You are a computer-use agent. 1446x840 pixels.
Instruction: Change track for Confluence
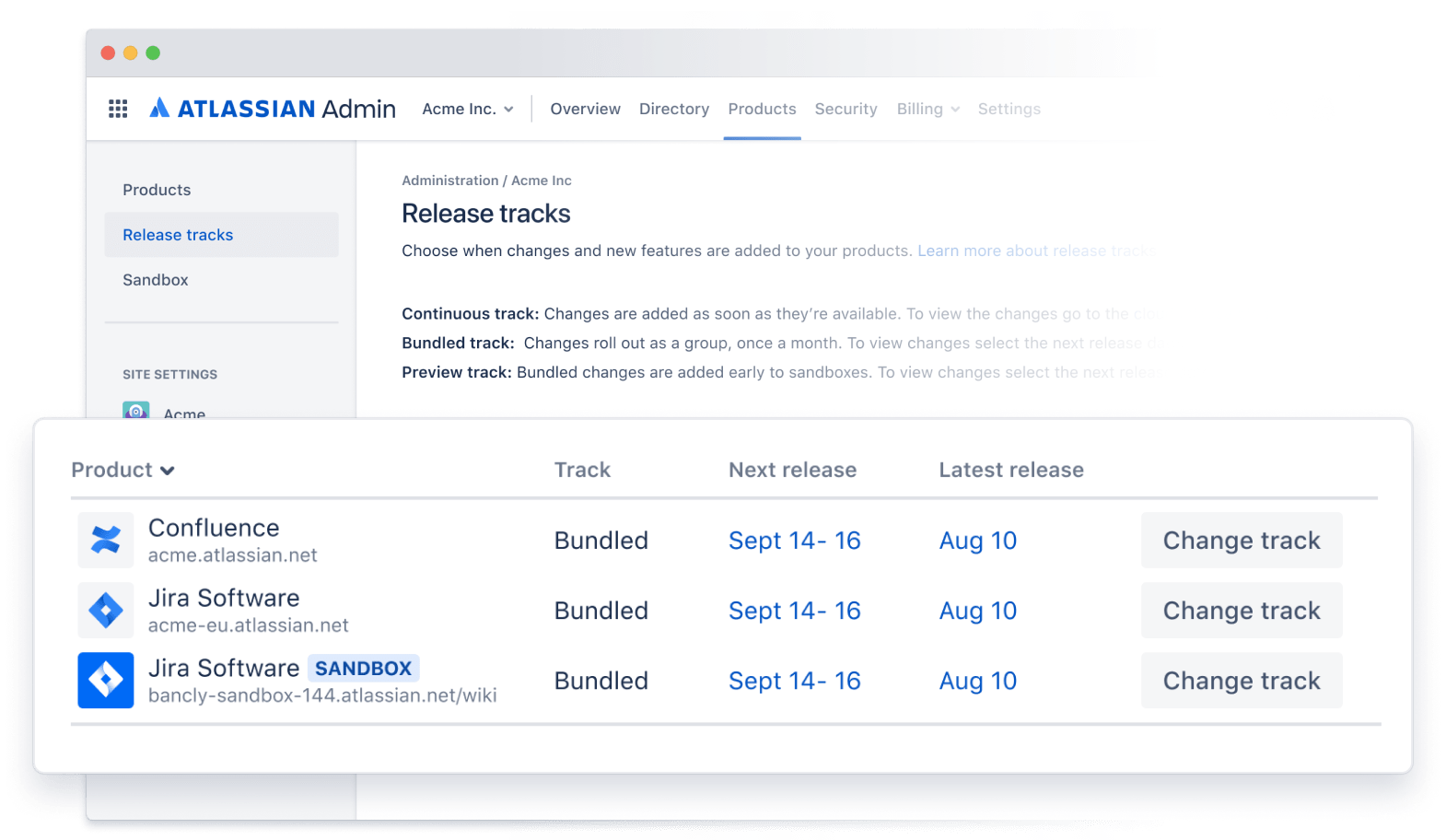(1241, 541)
